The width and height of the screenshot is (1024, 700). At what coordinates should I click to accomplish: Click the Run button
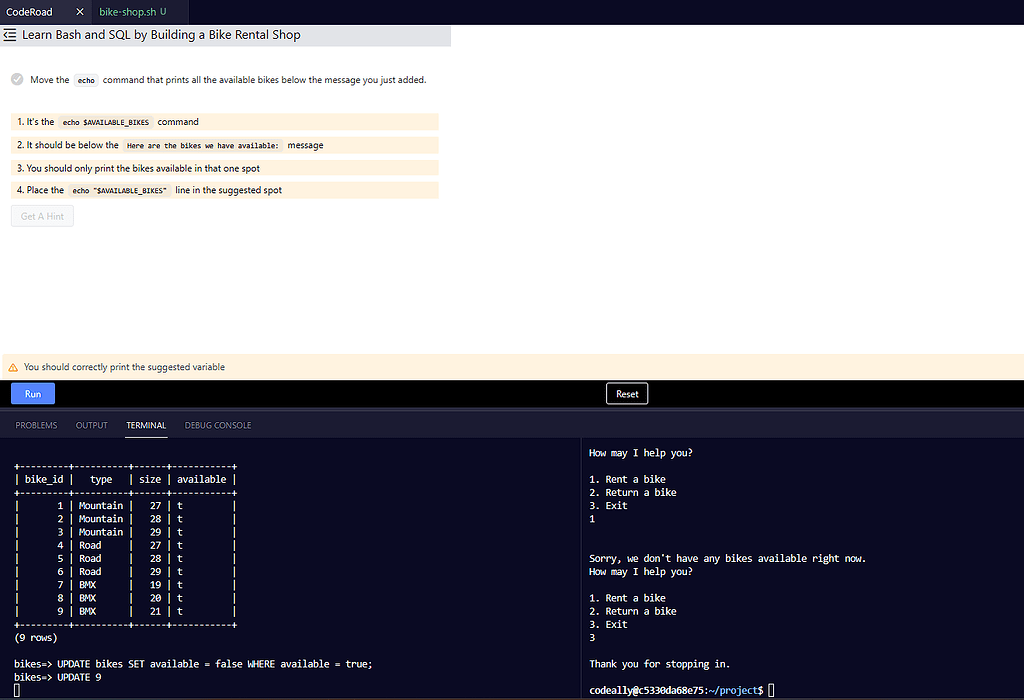click(32, 393)
